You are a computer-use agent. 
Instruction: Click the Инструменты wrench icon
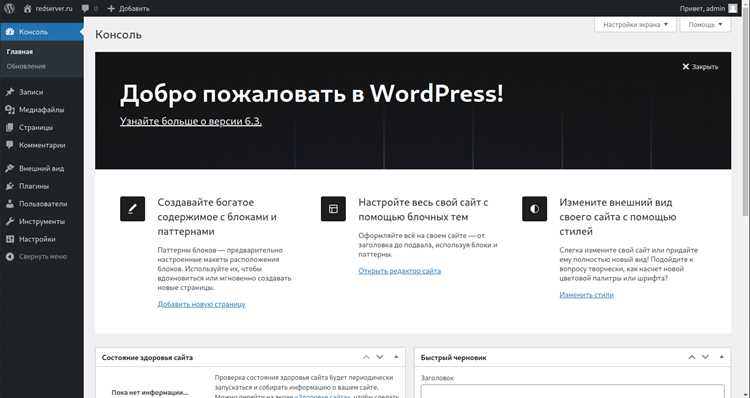point(10,221)
